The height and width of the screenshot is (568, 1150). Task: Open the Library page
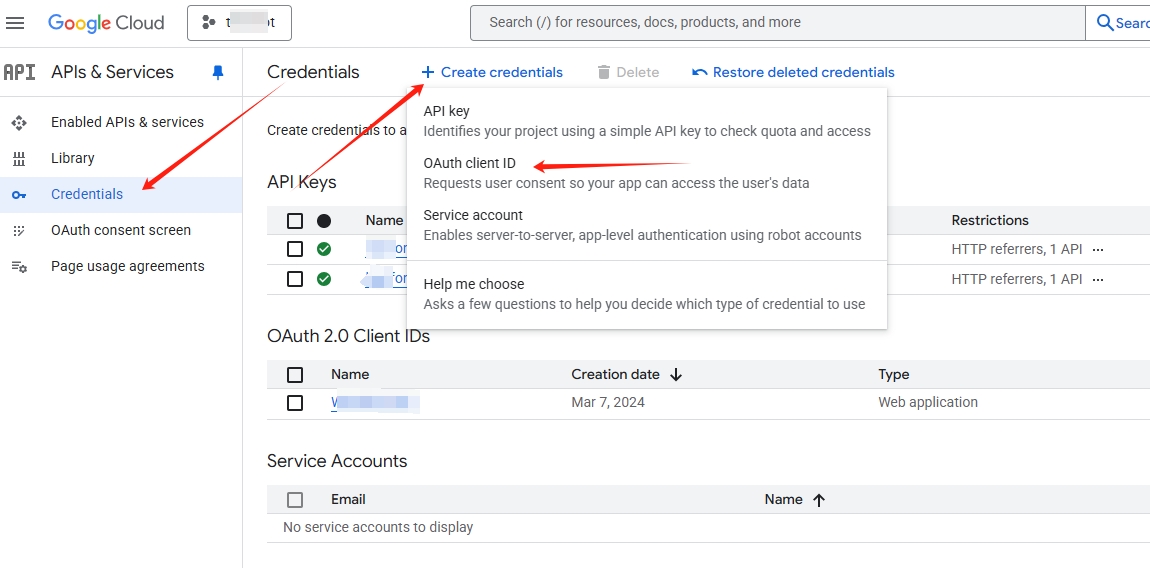73,158
